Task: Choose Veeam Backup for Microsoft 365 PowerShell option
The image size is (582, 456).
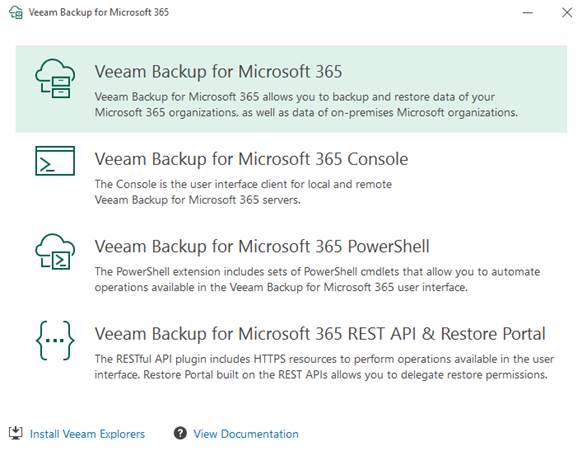Action: (262, 247)
